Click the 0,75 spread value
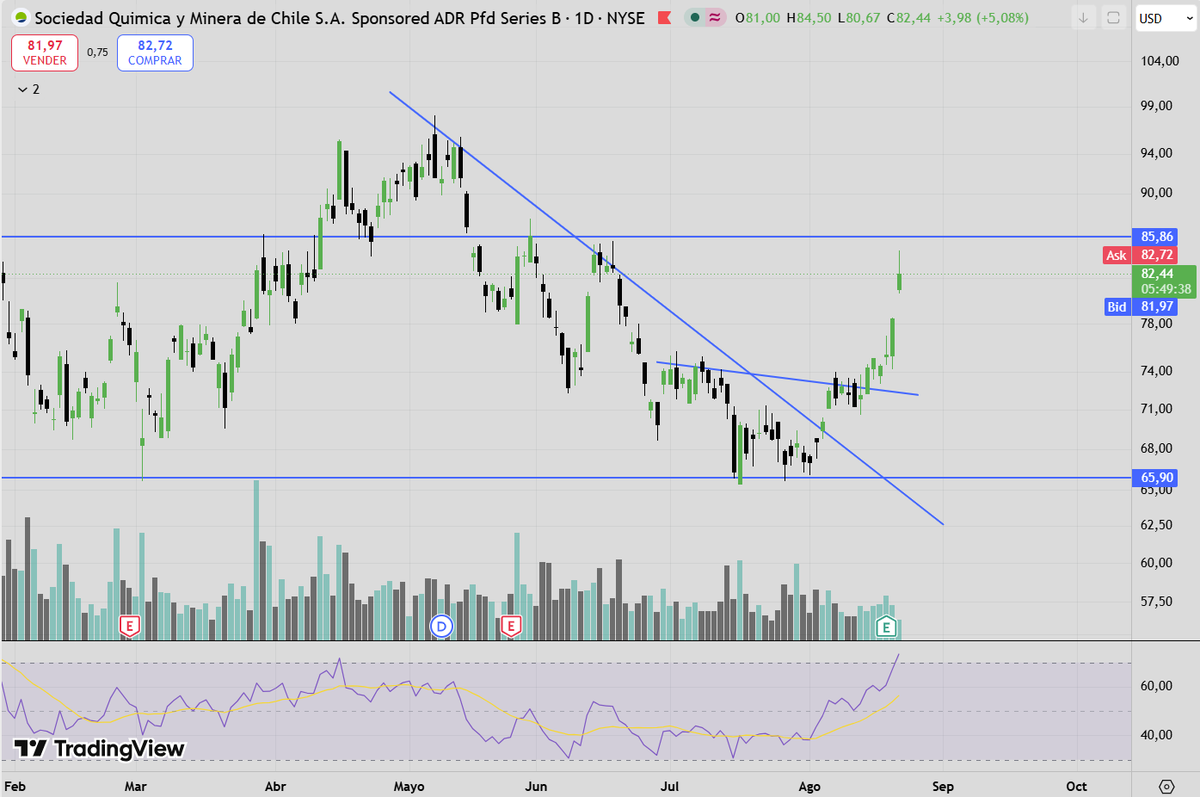 pos(97,53)
